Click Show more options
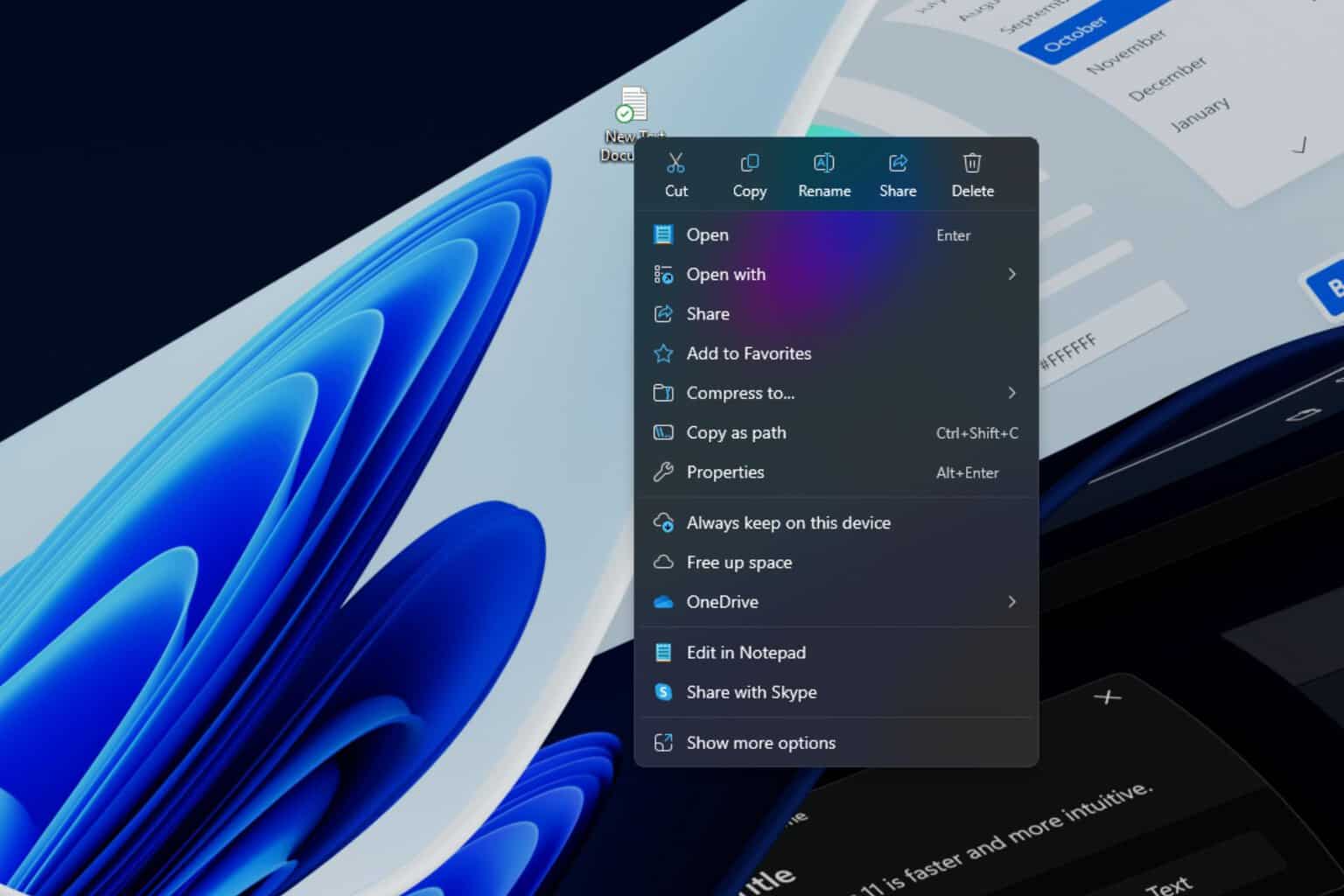The height and width of the screenshot is (896, 1344). [760, 743]
